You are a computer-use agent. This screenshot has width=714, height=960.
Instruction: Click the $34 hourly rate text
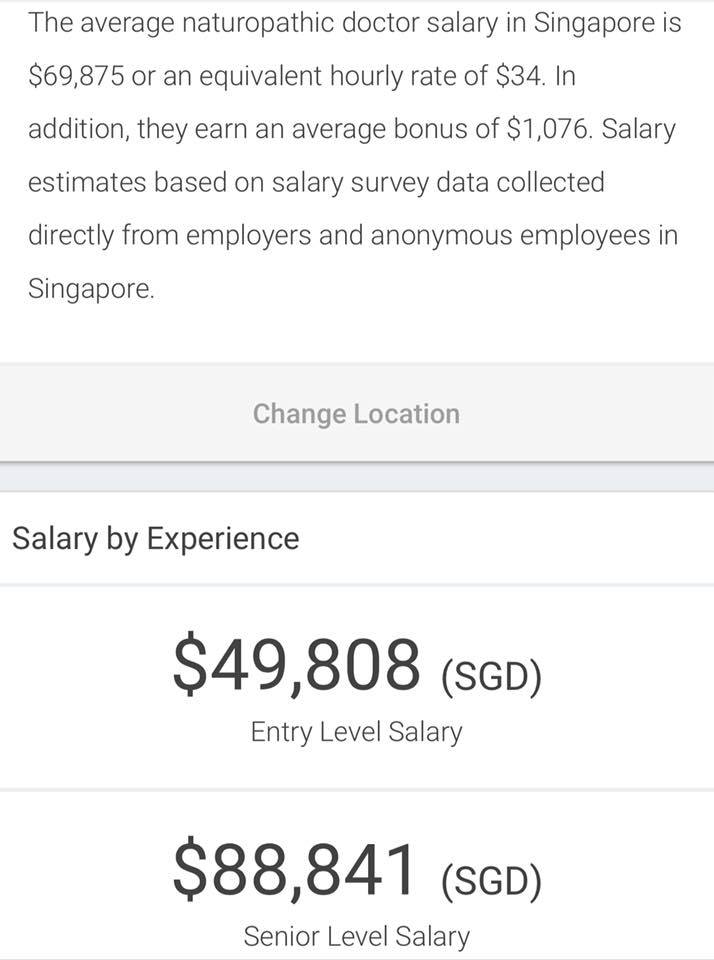(x=520, y=76)
